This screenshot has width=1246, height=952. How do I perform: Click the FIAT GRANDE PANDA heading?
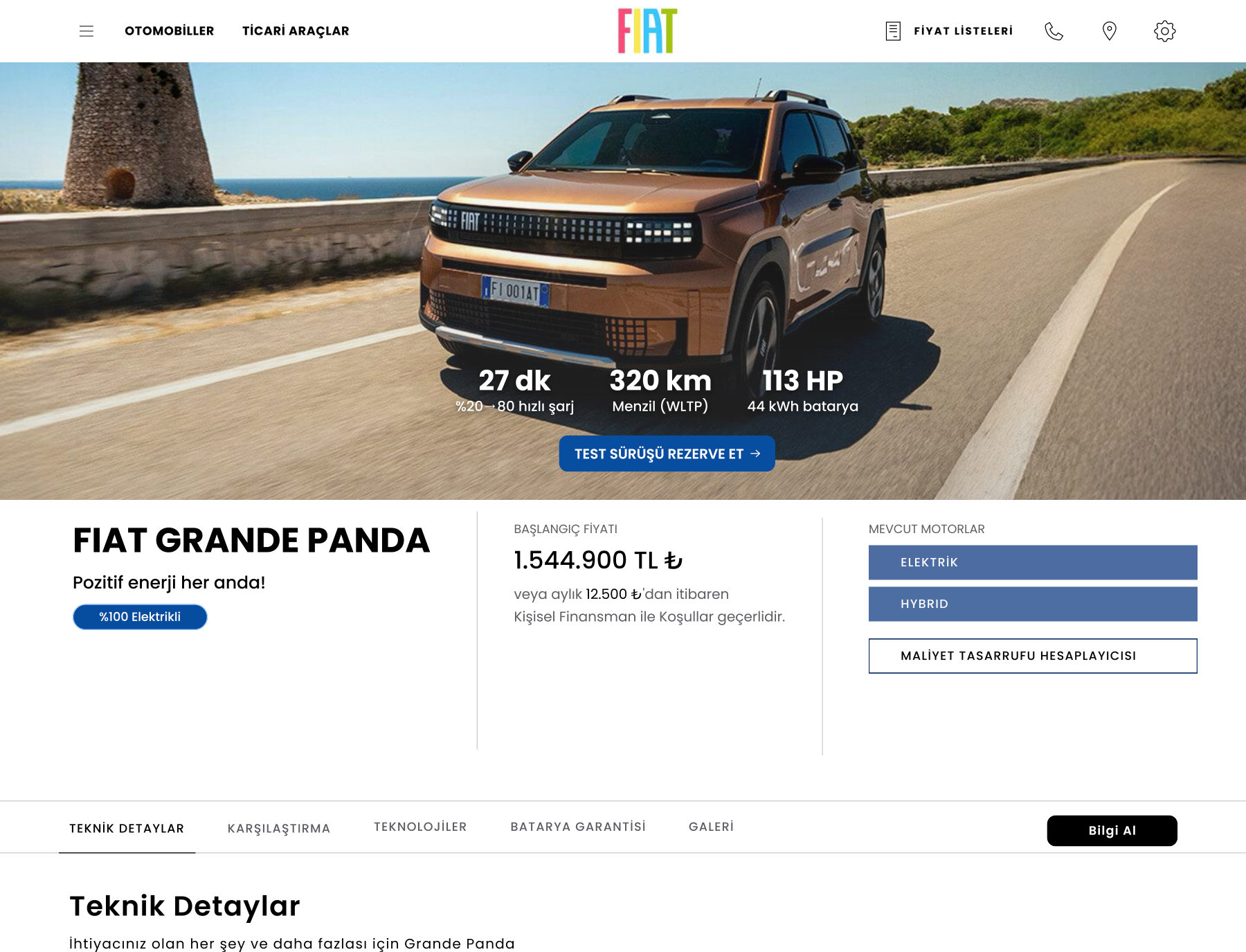click(x=251, y=540)
